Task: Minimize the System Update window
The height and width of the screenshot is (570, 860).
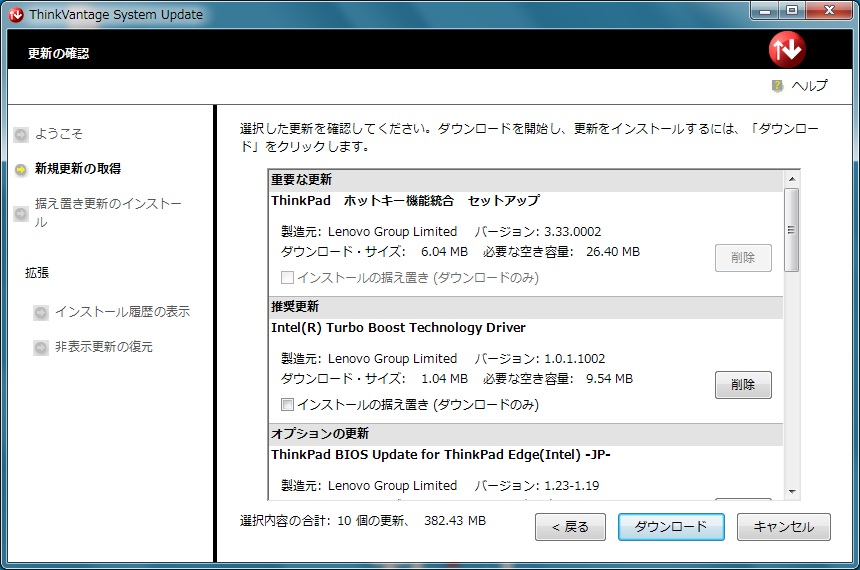Action: click(765, 10)
